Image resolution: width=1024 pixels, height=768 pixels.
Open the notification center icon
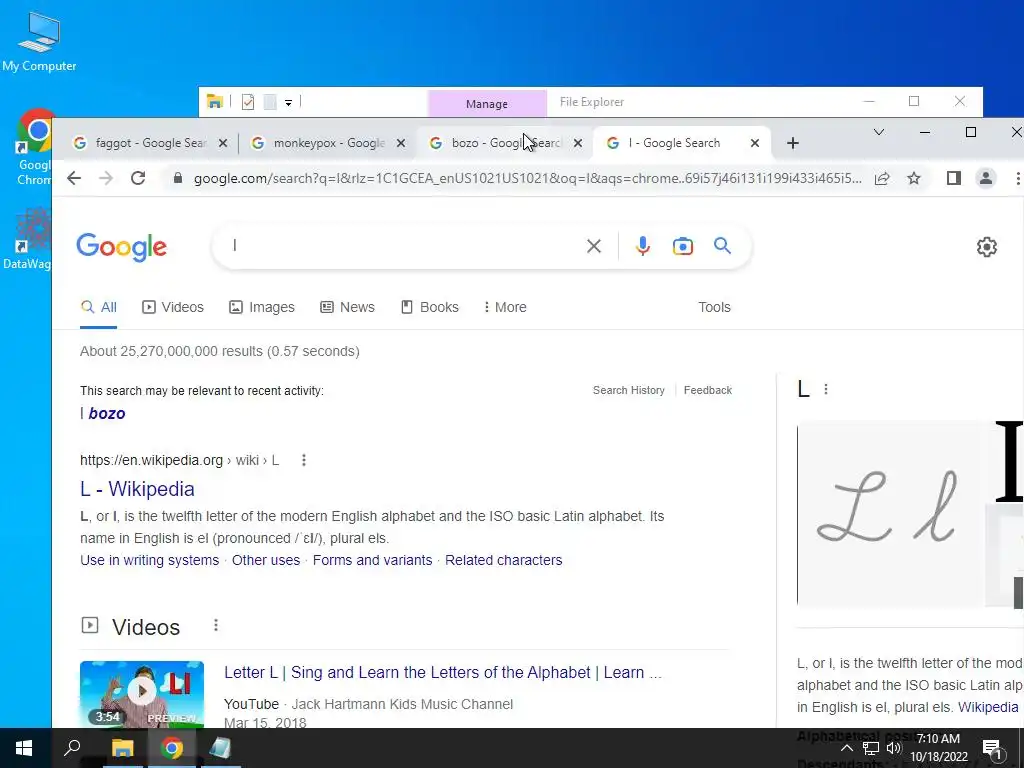[991, 748]
